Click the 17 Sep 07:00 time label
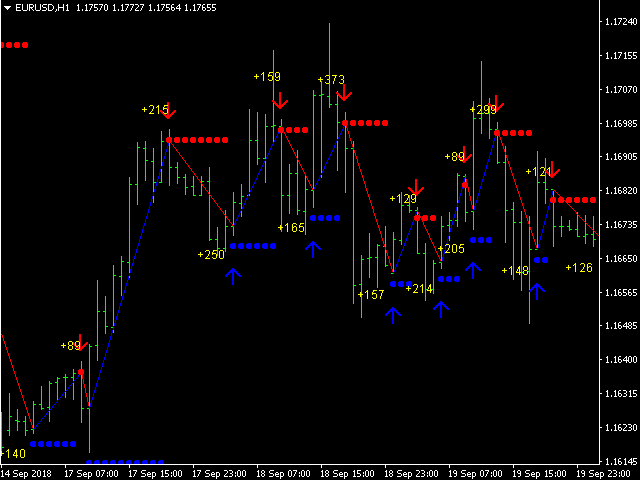The image size is (640, 480). coord(91,474)
